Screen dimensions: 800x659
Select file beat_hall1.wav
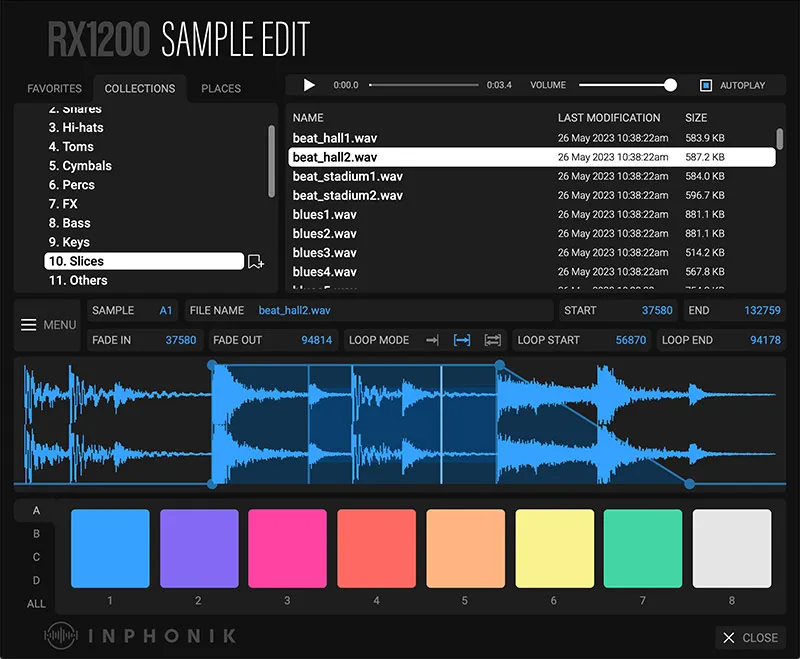pyautogui.click(x=532, y=138)
